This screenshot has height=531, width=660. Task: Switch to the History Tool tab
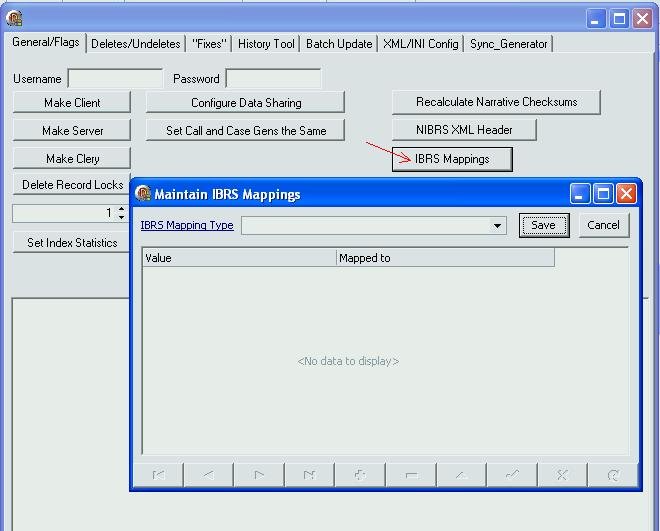click(x=266, y=44)
